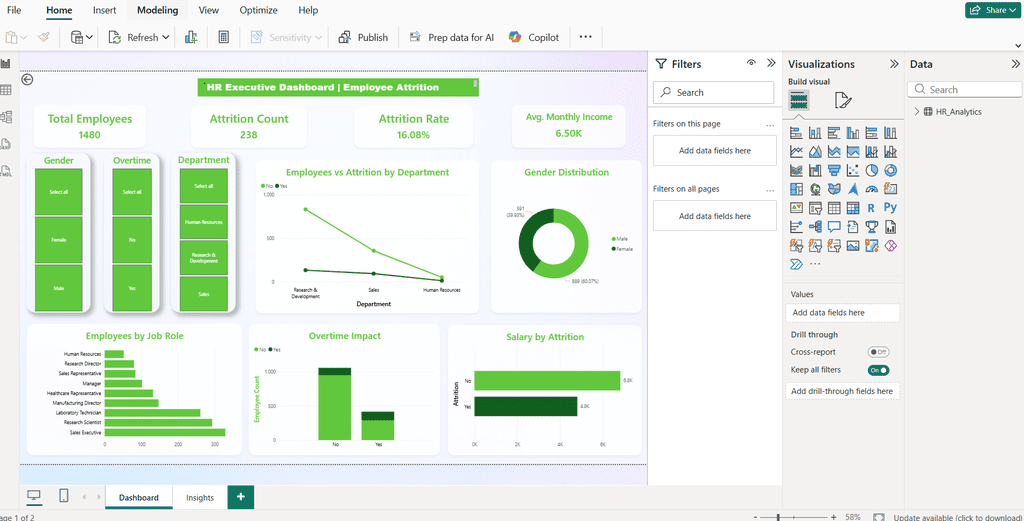This screenshot has width=1024, height=521.
Task: Collapse the Visualizations pane chevron
Action: click(894, 64)
